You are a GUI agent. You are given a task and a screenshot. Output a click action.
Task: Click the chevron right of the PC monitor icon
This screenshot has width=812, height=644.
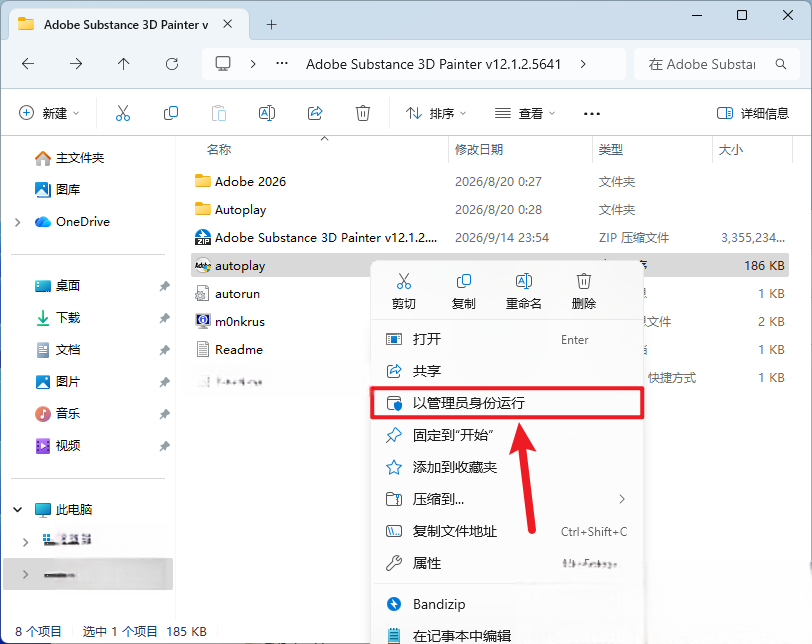[x=253, y=64]
